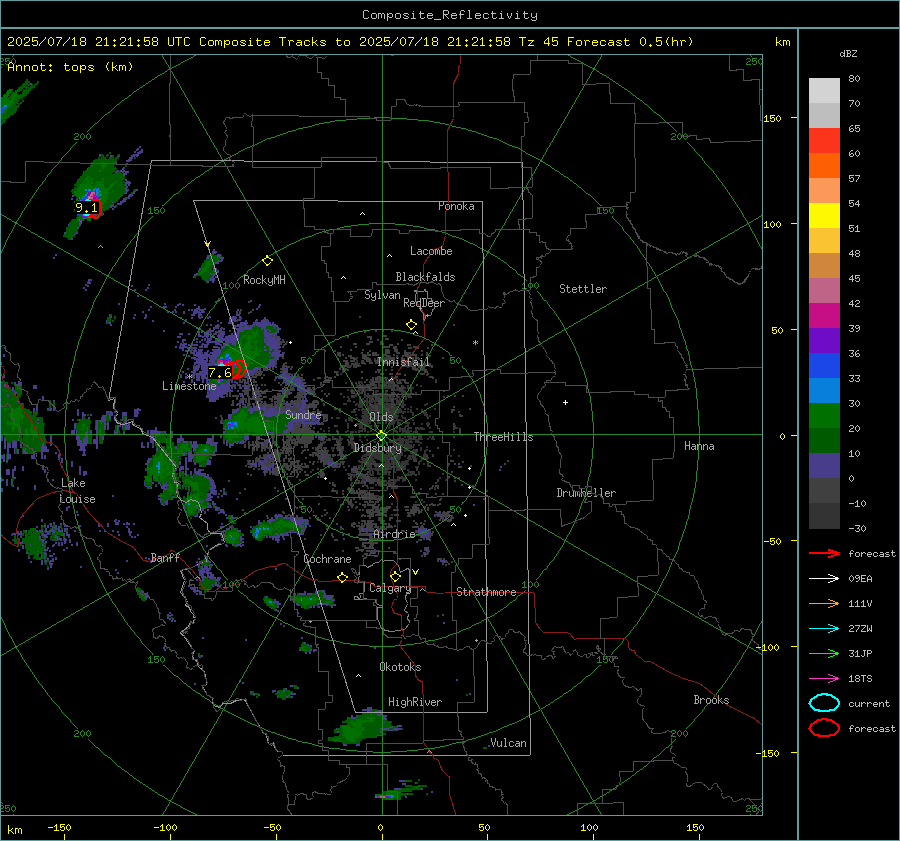Click the yellow diamond marker near RockyMH
The width and height of the screenshot is (900, 841).
coord(267,261)
